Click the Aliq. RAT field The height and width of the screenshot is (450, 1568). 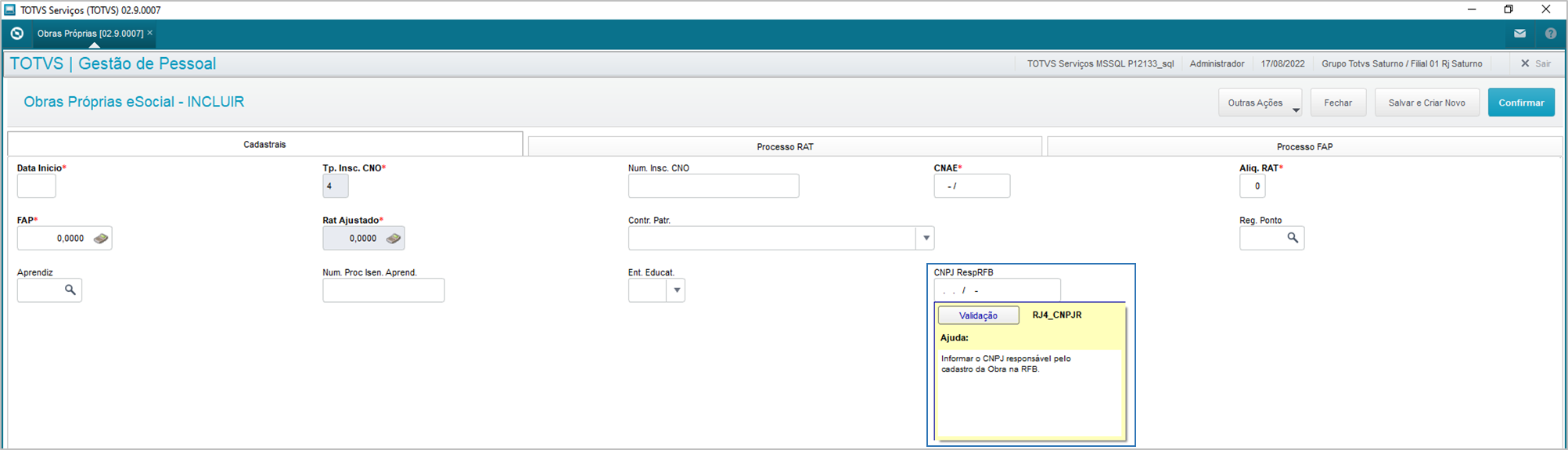click(x=1252, y=186)
